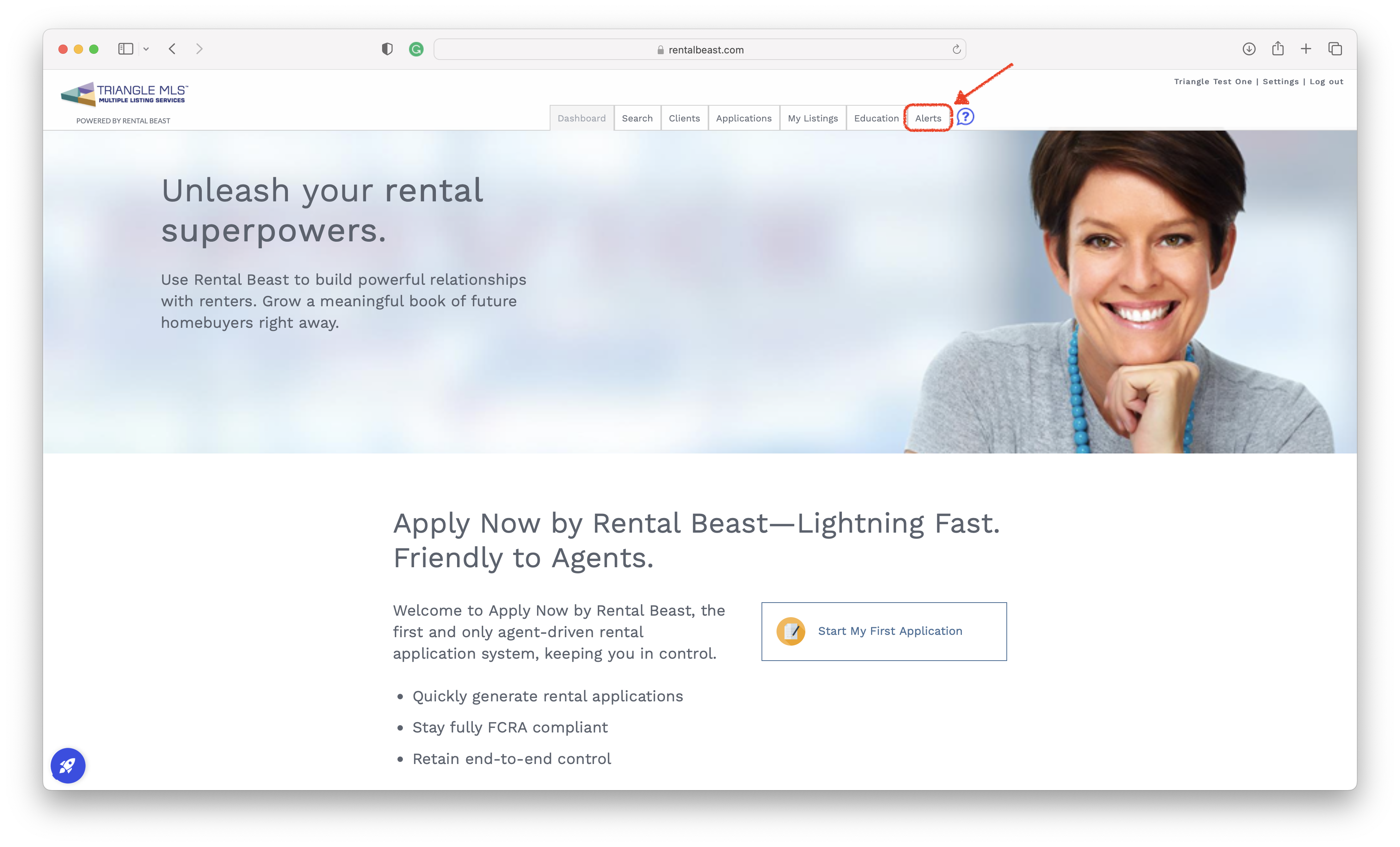1400x847 pixels.
Task: Toggle the Safari sidebar icon
Action: tap(126, 49)
